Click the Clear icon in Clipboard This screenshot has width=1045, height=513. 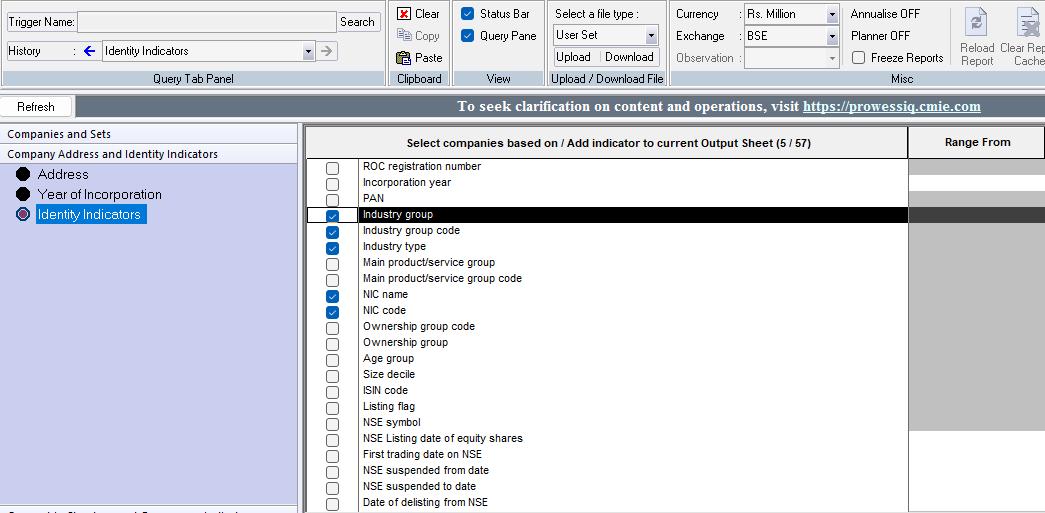[404, 14]
